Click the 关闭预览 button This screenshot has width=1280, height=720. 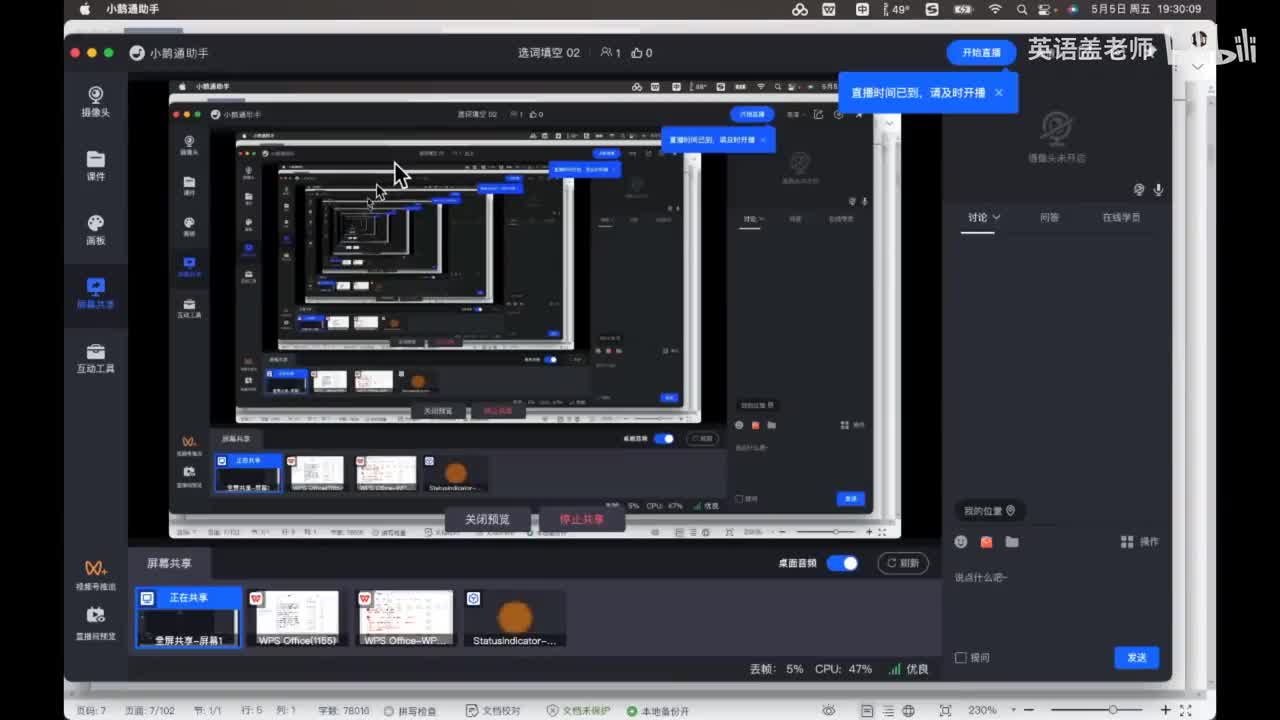[487, 519]
